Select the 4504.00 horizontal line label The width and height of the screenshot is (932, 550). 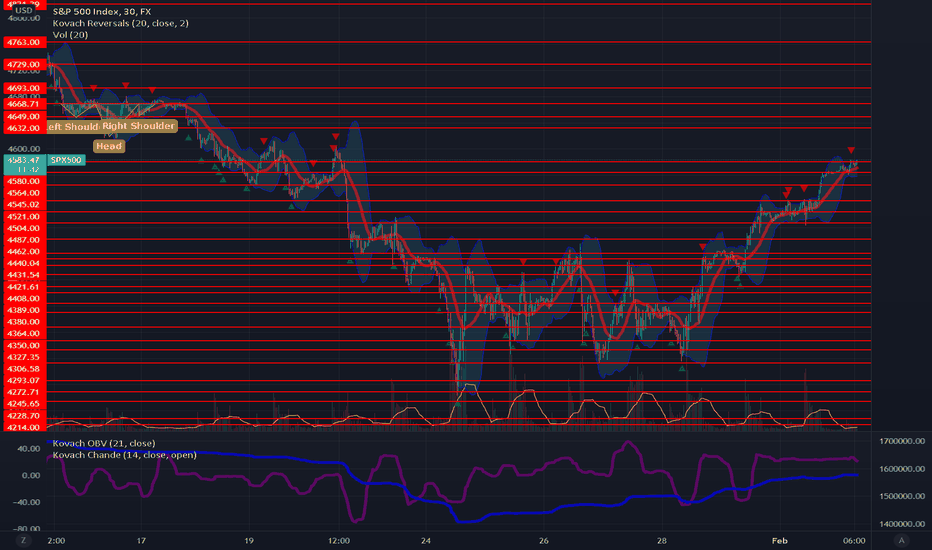[x=24, y=228]
